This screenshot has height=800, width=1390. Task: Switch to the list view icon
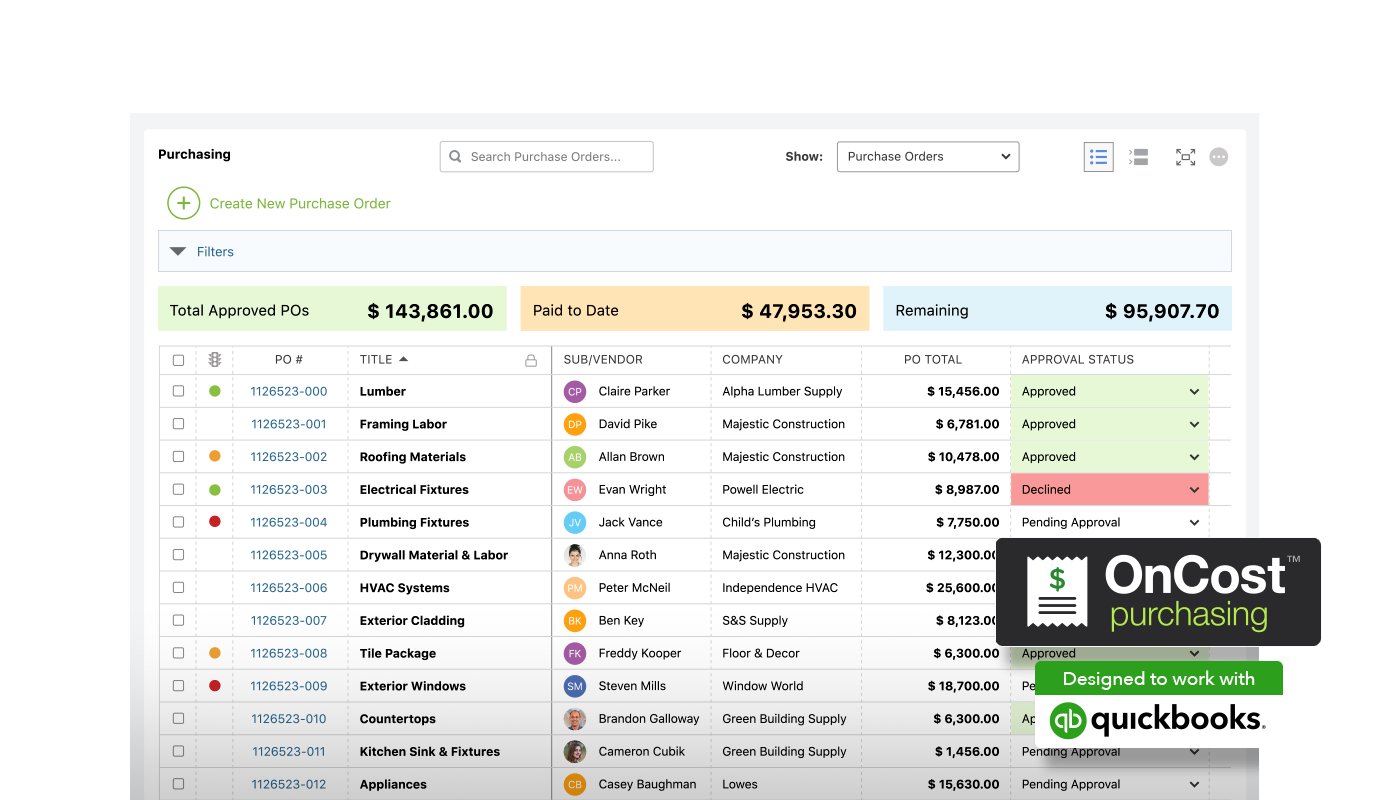(1098, 157)
